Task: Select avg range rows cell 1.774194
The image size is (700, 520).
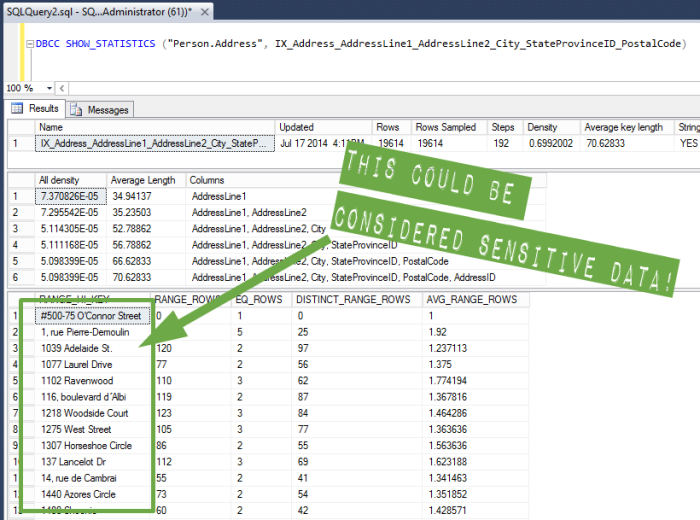Action: pos(475,381)
